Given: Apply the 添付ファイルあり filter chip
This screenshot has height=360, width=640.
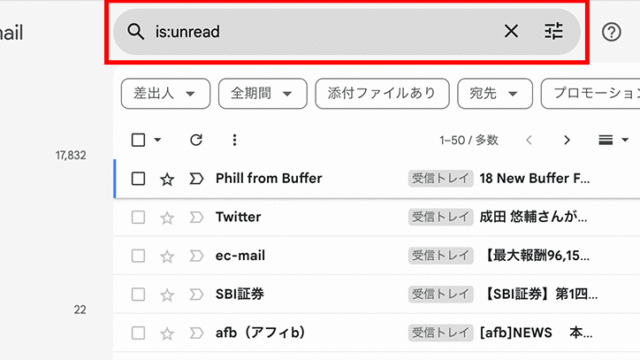Looking at the screenshot, I should pos(382,93).
